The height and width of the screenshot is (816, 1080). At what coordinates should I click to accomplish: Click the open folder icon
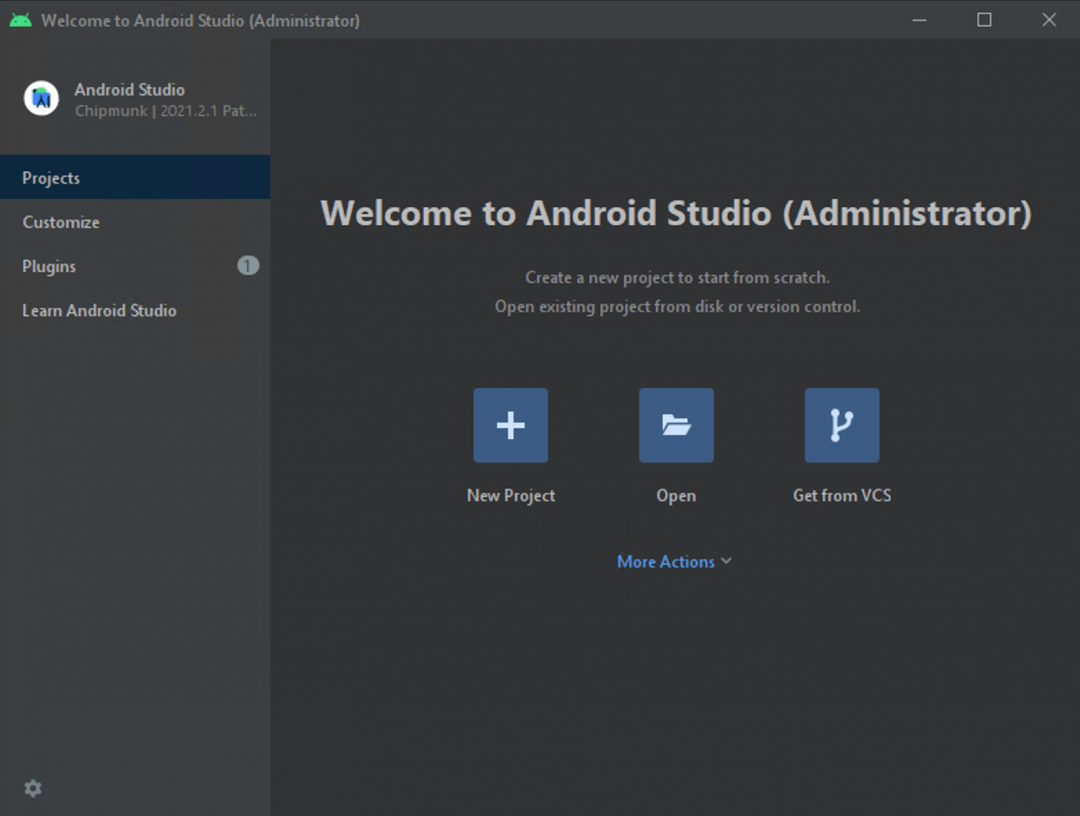pos(676,425)
